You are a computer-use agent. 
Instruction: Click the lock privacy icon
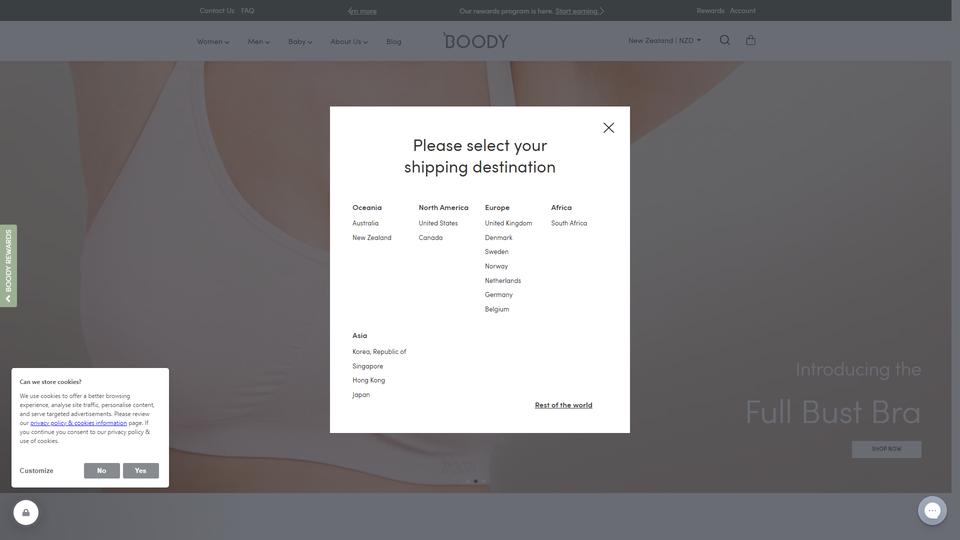click(26, 513)
